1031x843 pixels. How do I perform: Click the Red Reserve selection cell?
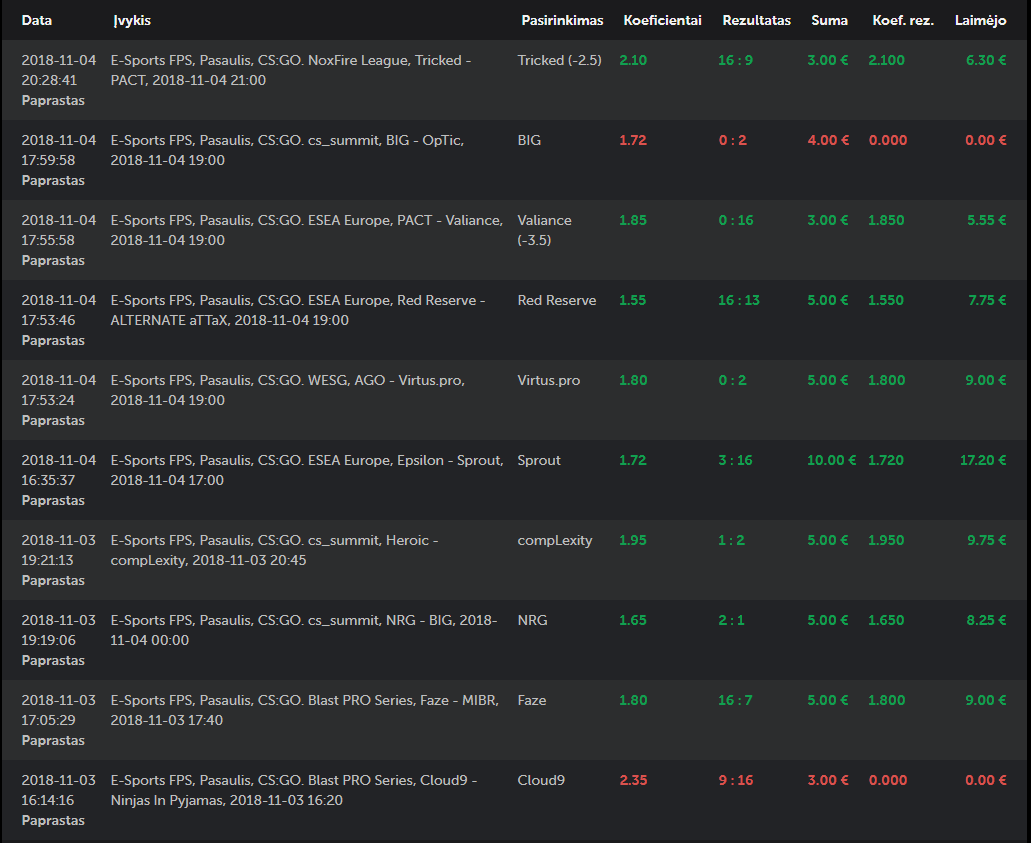557,300
